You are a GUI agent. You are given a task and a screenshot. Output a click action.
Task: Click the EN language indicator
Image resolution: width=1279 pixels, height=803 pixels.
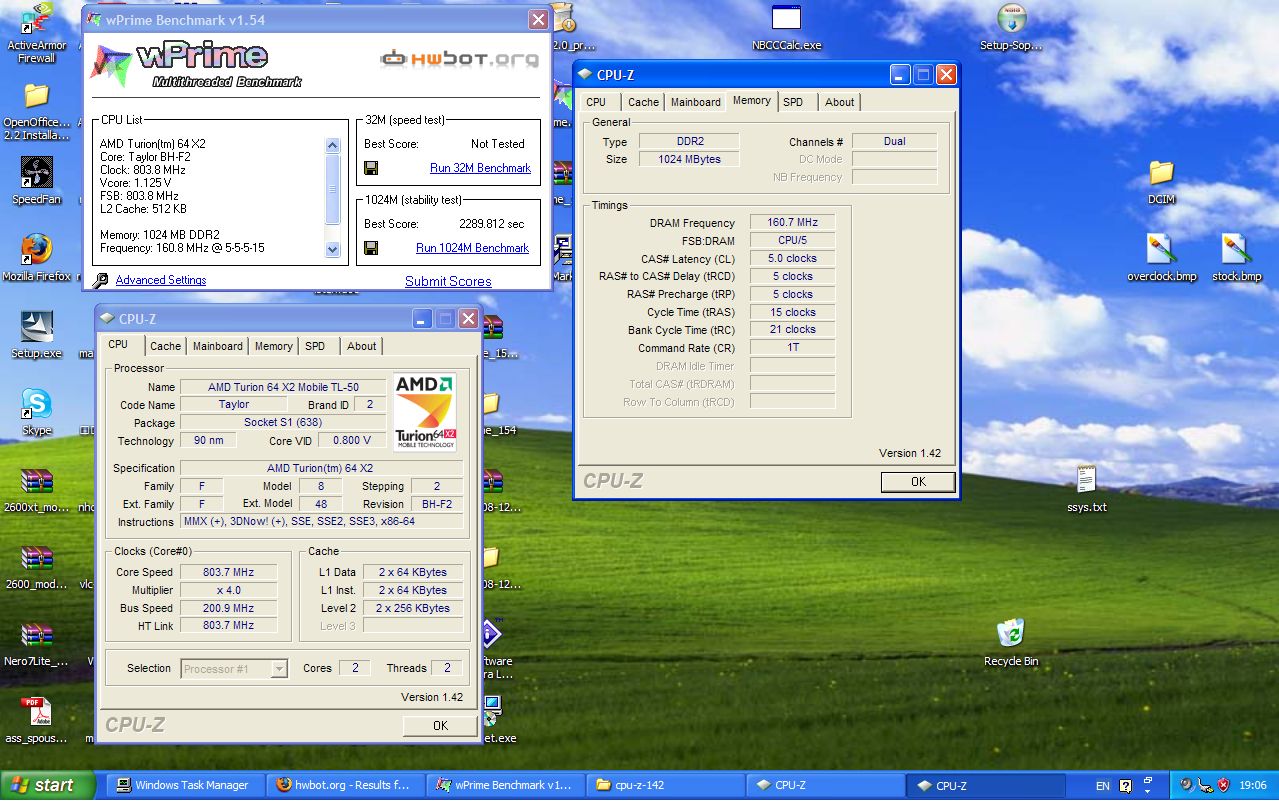point(1103,786)
